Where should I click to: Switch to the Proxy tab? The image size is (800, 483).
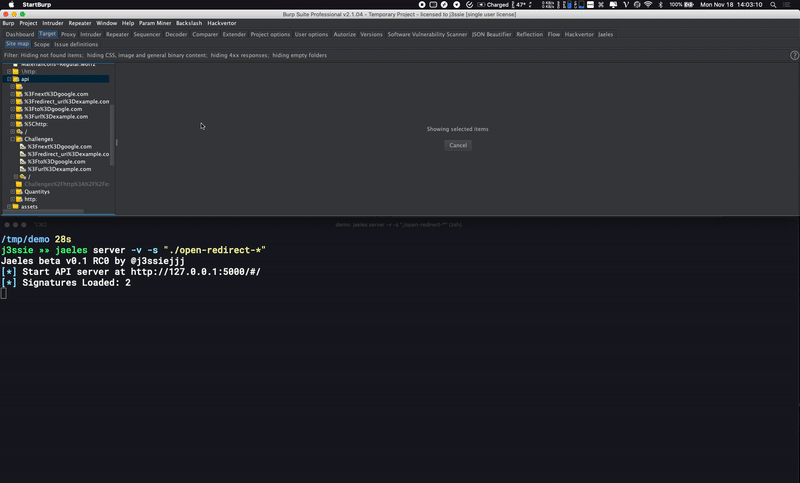tap(68, 34)
